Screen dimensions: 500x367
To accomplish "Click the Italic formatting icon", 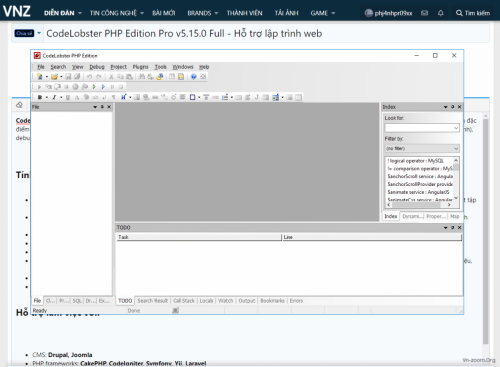I will point(54,97).
